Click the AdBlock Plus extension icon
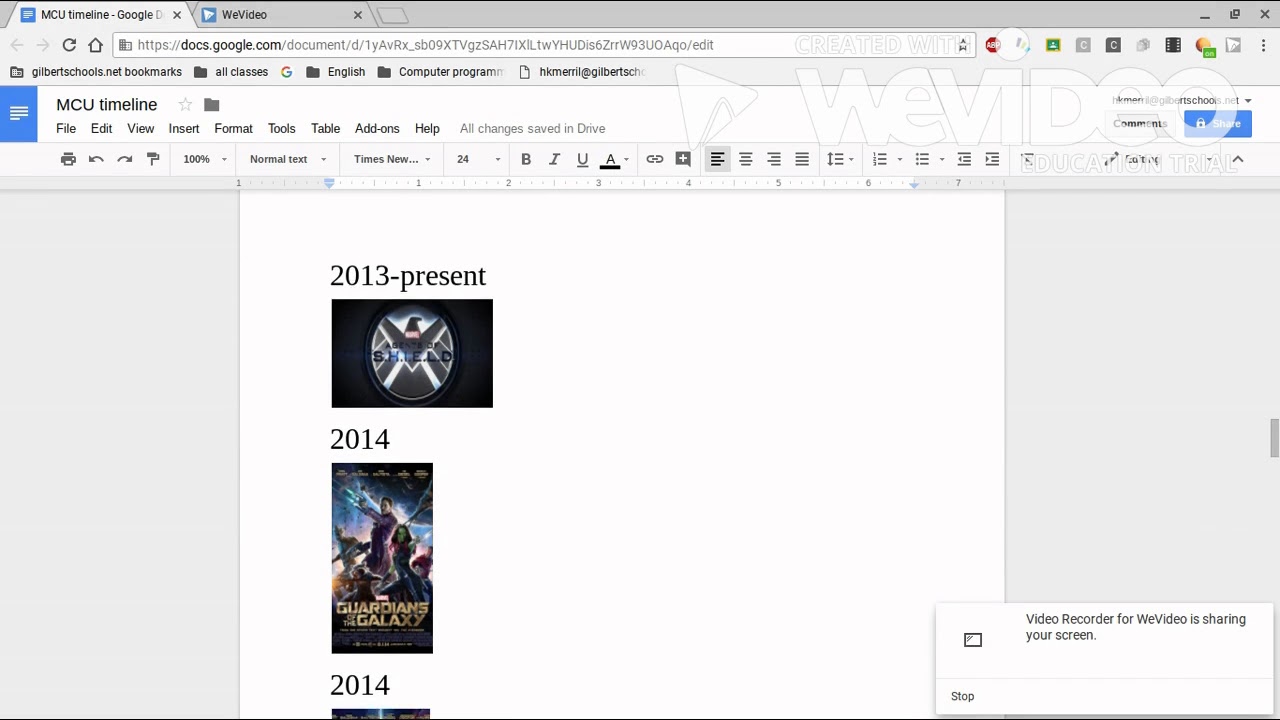1280x720 pixels. pos(993,45)
